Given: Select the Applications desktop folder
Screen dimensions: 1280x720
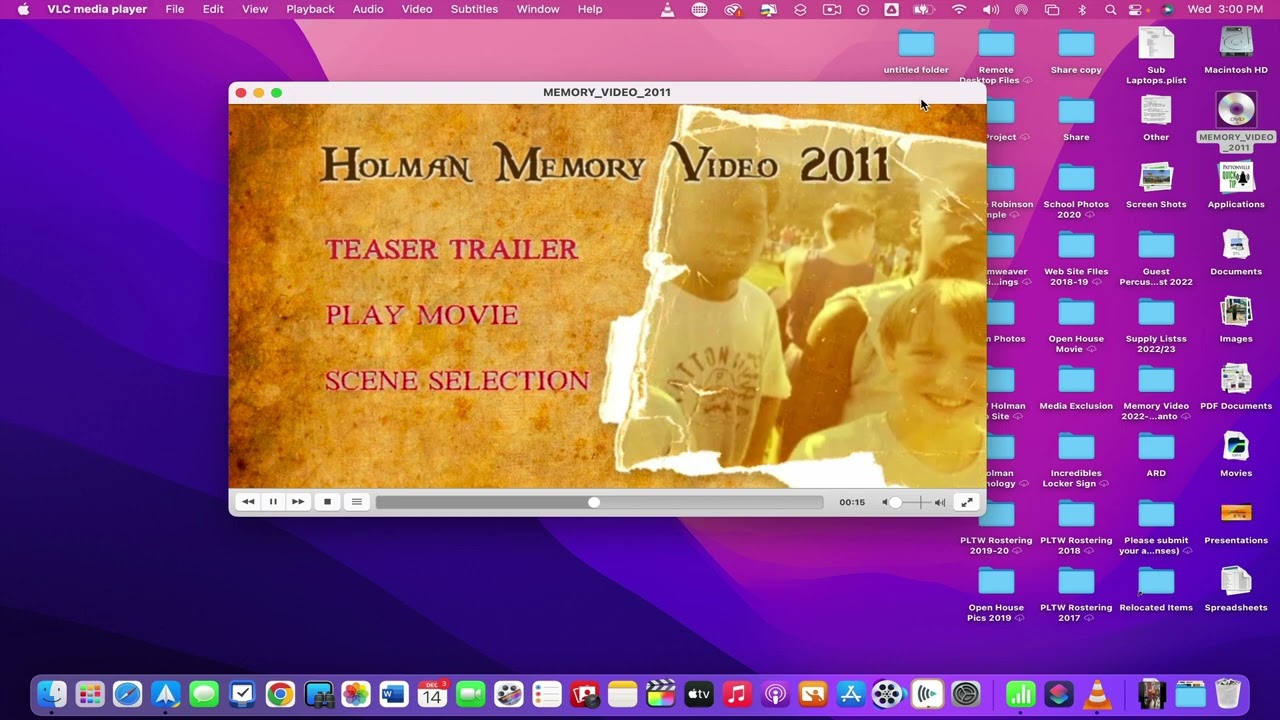Looking at the screenshot, I should click(1236, 185).
